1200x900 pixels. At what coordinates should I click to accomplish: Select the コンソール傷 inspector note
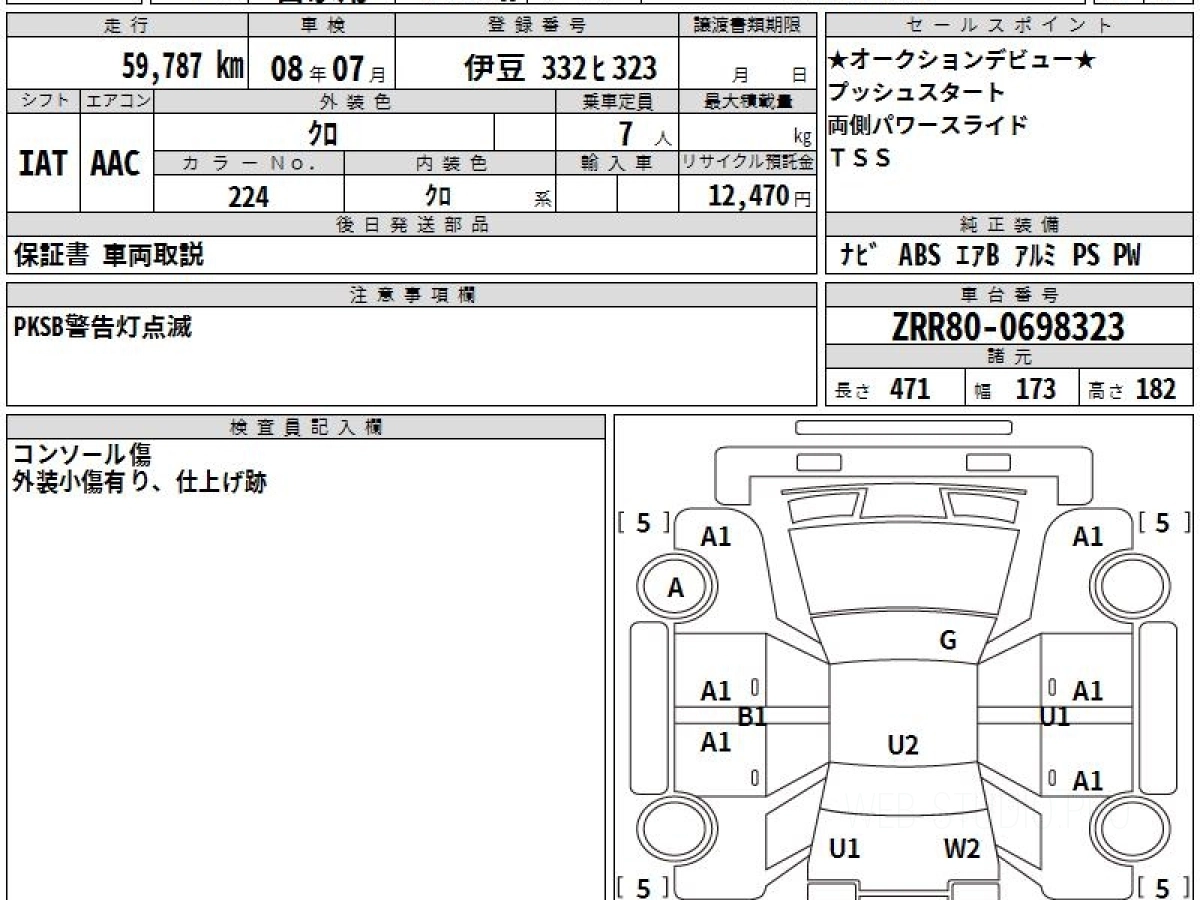tap(82, 455)
